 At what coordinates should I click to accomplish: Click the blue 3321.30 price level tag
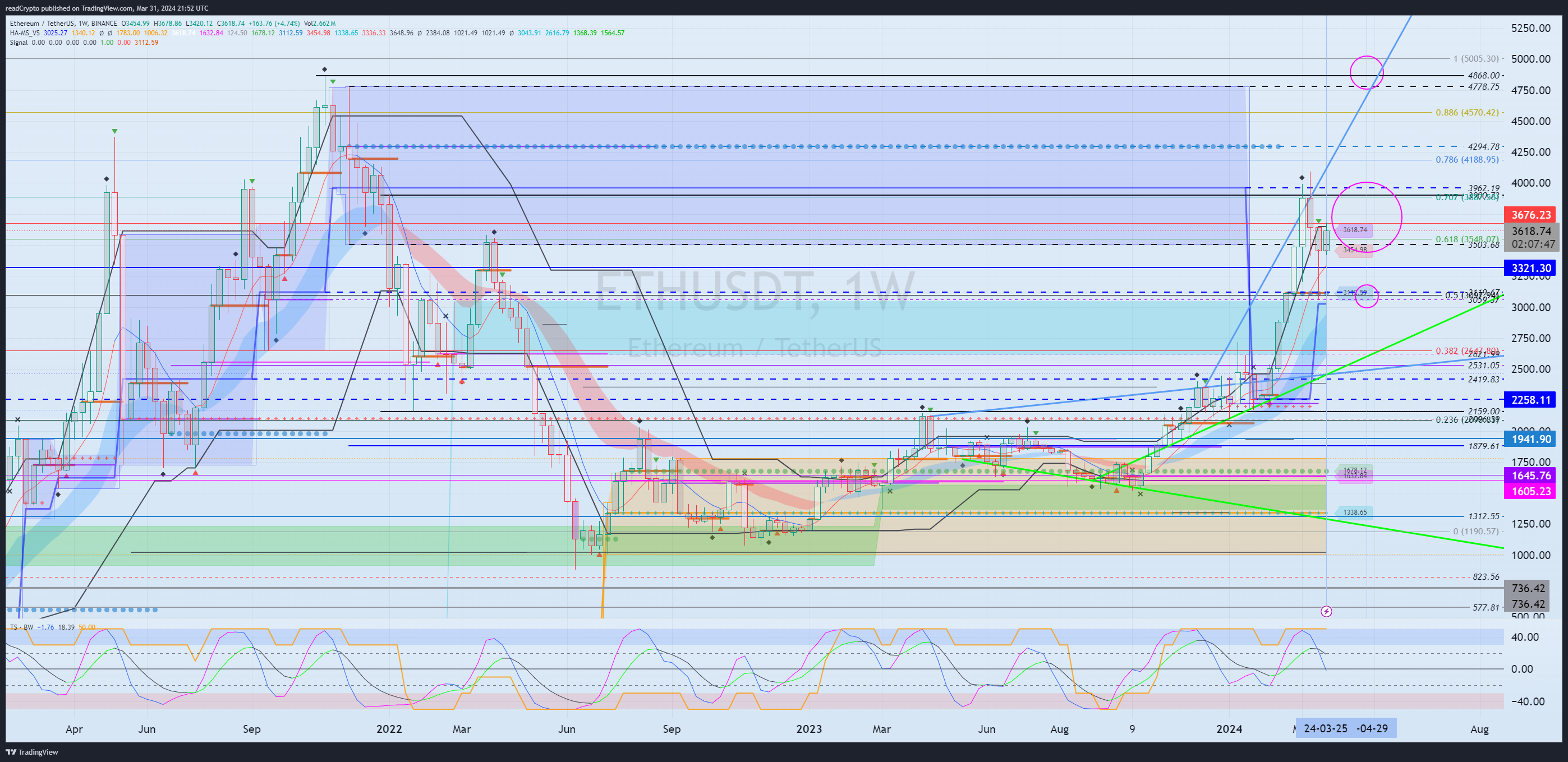click(x=1531, y=268)
